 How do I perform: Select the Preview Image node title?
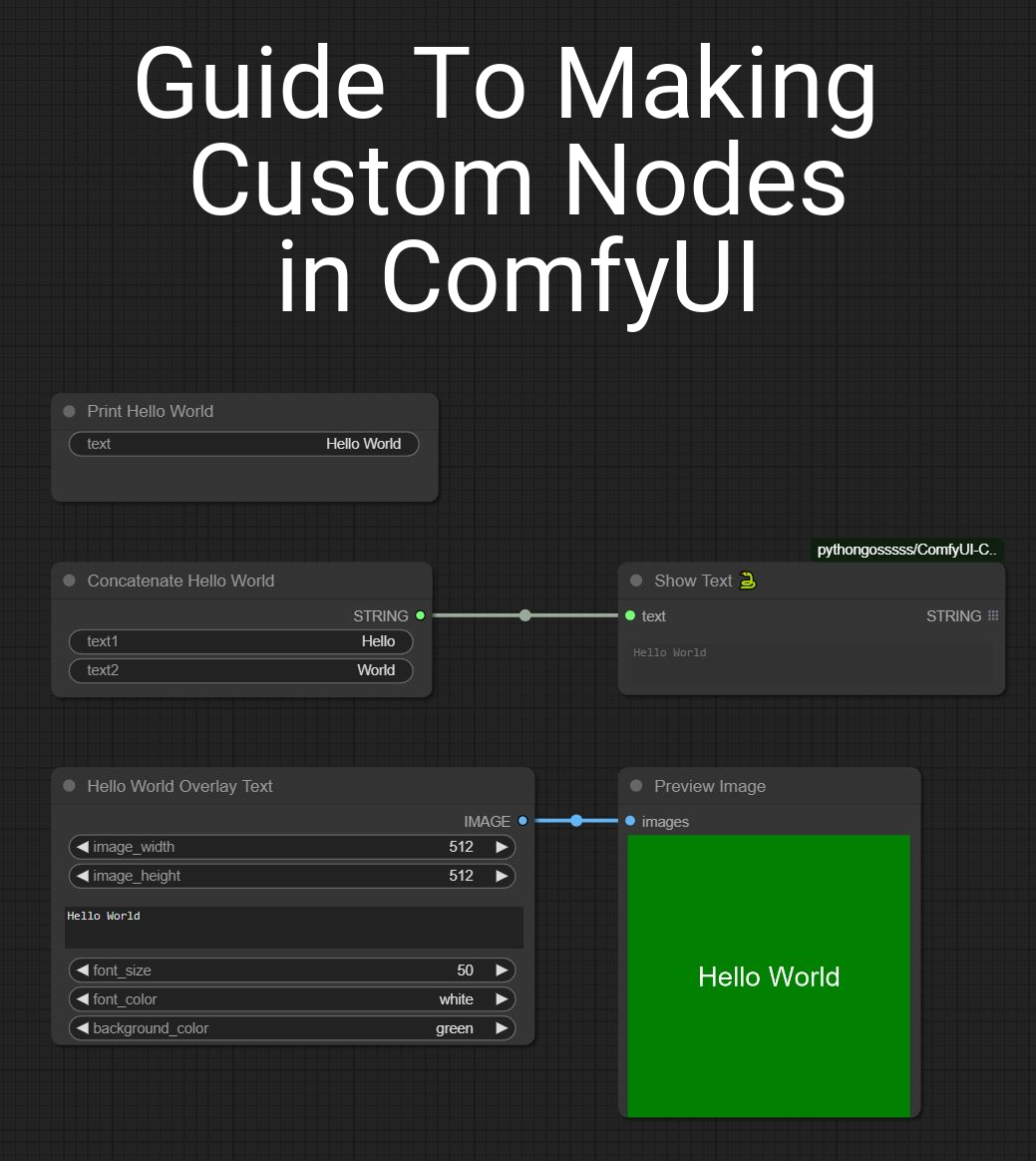(710, 786)
